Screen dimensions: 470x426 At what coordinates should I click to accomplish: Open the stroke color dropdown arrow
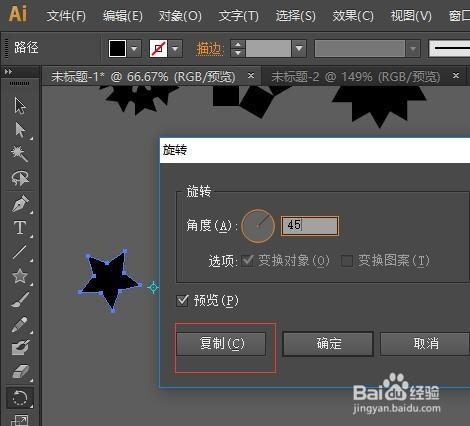tap(175, 49)
